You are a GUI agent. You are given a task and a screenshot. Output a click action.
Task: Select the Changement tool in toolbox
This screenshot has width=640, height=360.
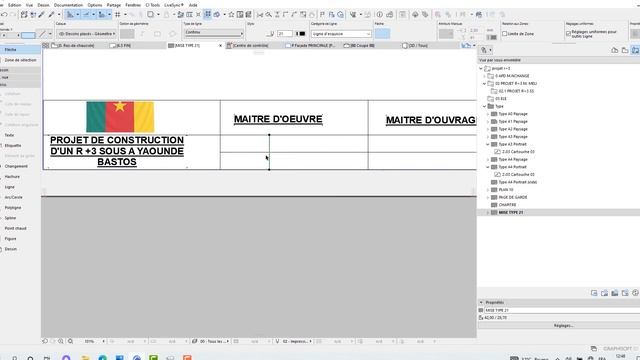[16, 167]
